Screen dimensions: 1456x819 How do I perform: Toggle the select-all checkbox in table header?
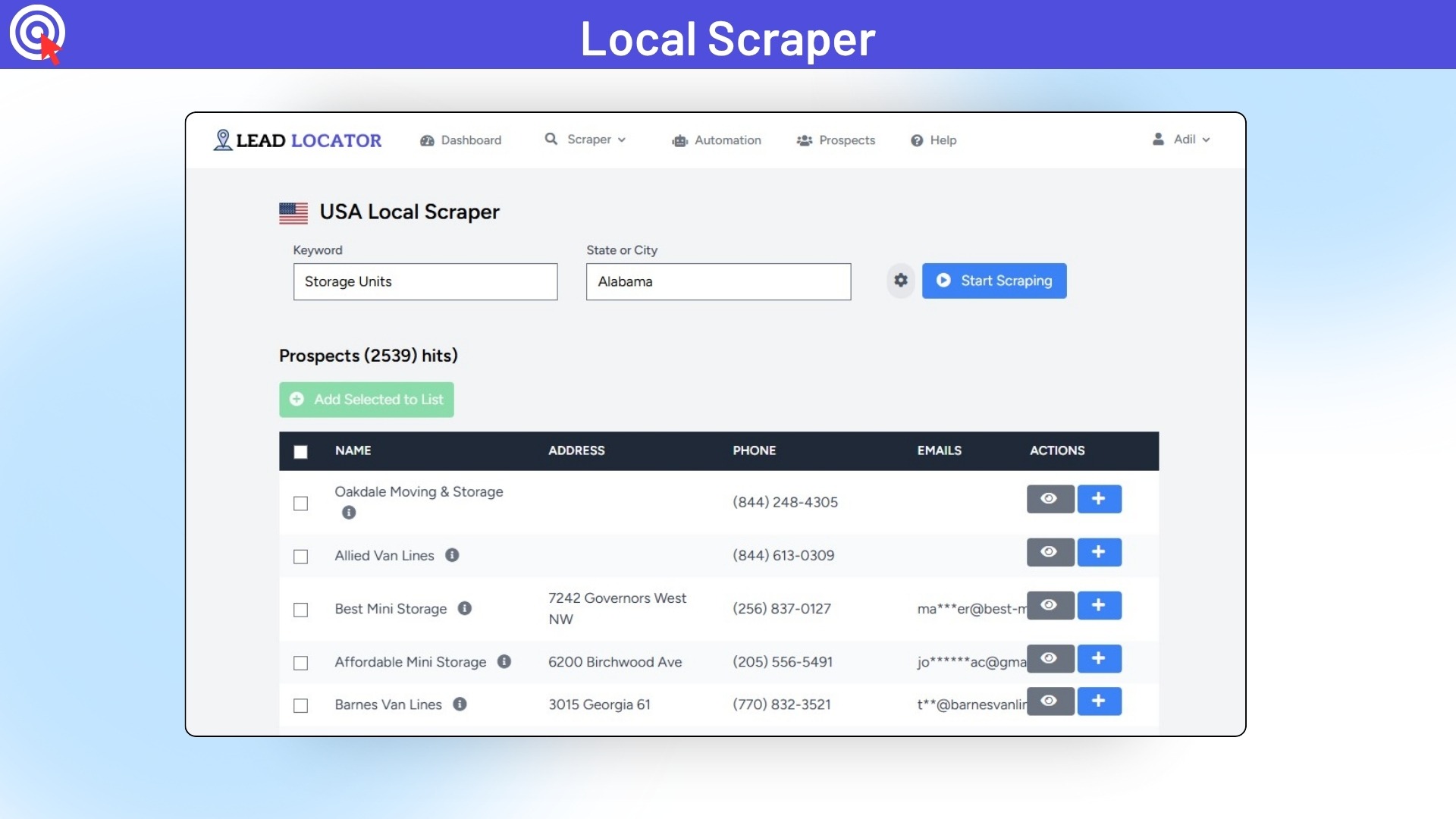pyautogui.click(x=300, y=450)
